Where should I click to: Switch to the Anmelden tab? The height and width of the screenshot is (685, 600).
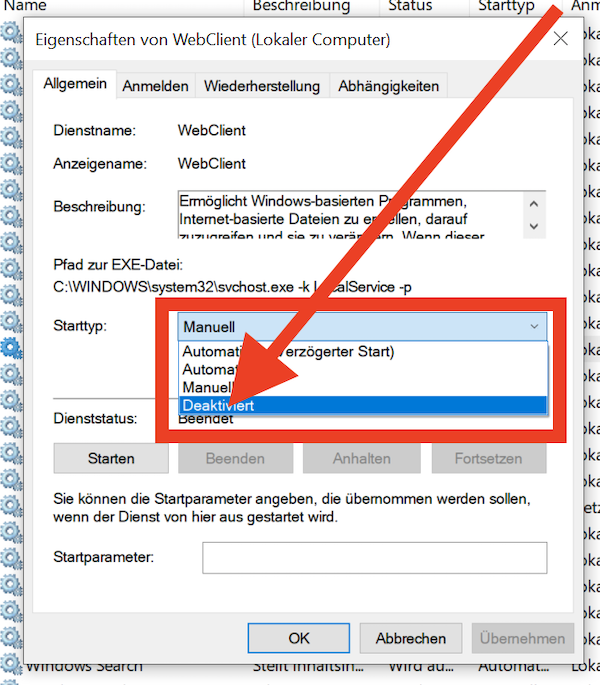(155, 86)
